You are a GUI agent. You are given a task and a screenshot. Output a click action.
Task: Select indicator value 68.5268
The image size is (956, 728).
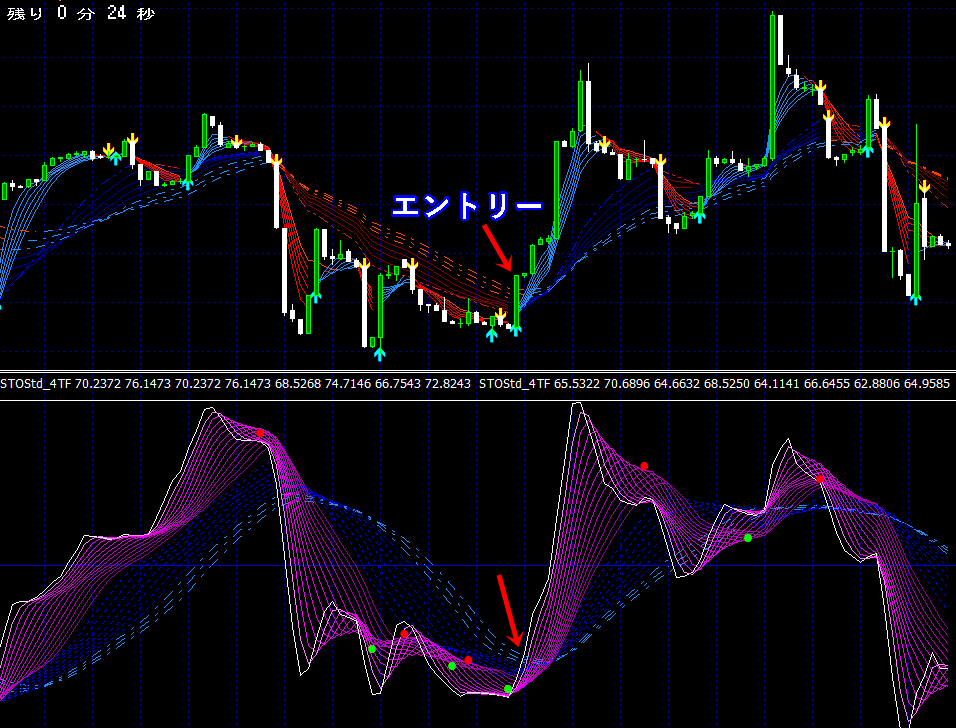click(298, 384)
